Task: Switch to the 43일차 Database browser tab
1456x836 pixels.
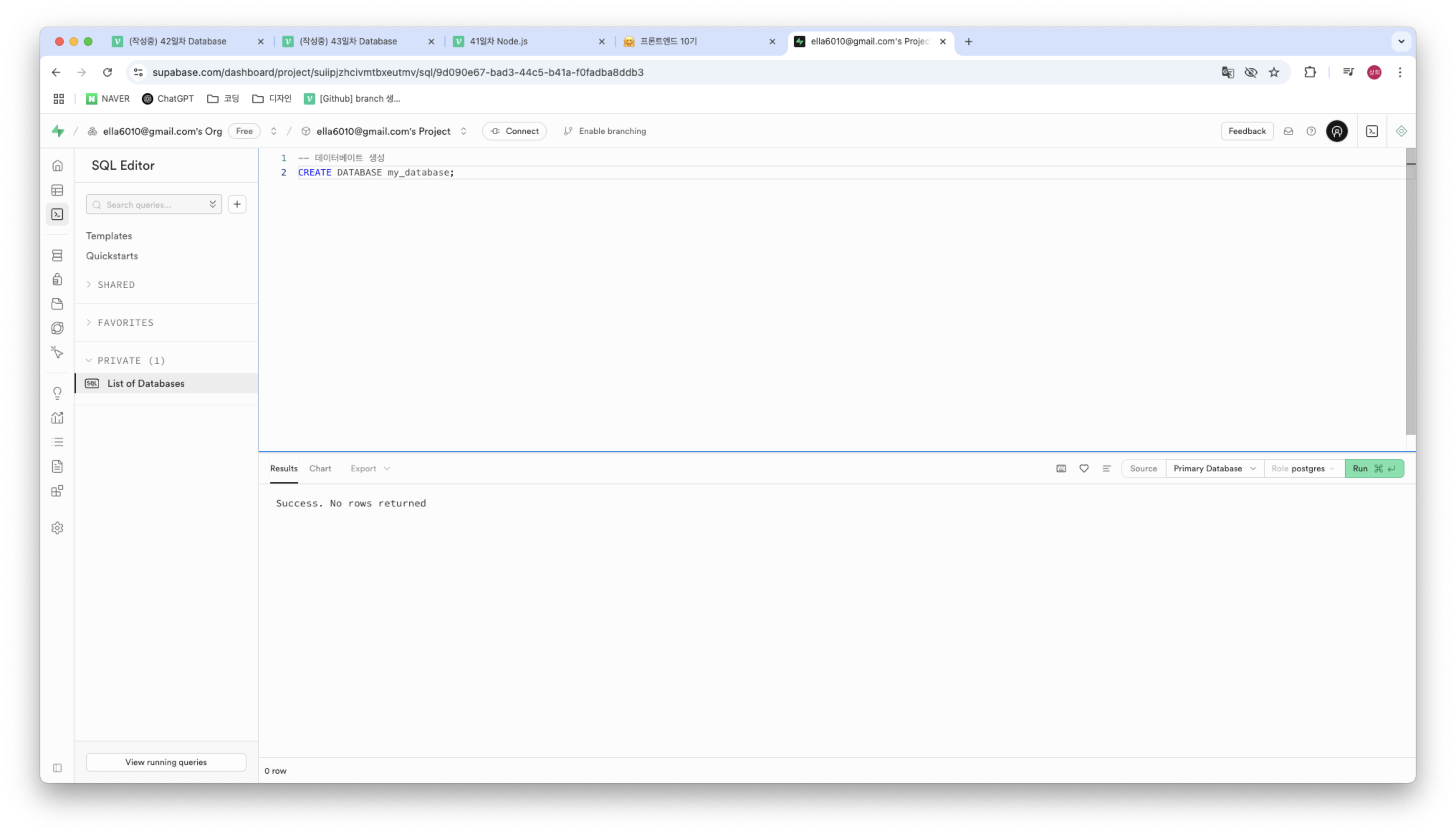Action: pyautogui.click(x=359, y=41)
